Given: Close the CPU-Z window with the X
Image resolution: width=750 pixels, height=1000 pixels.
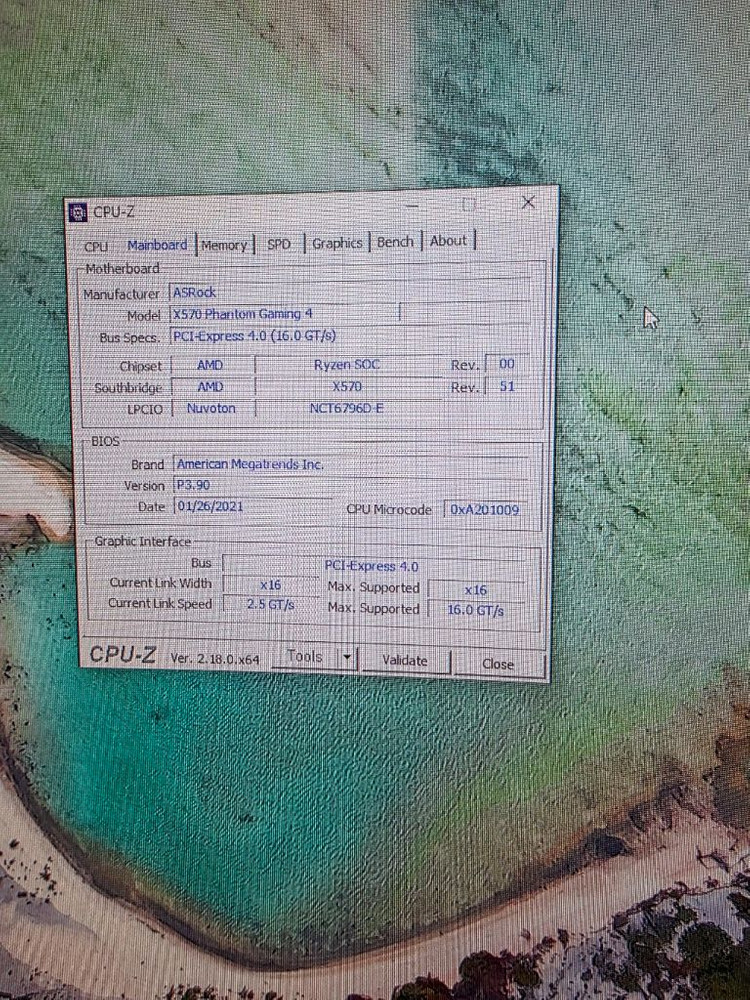Looking at the screenshot, I should [x=528, y=203].
